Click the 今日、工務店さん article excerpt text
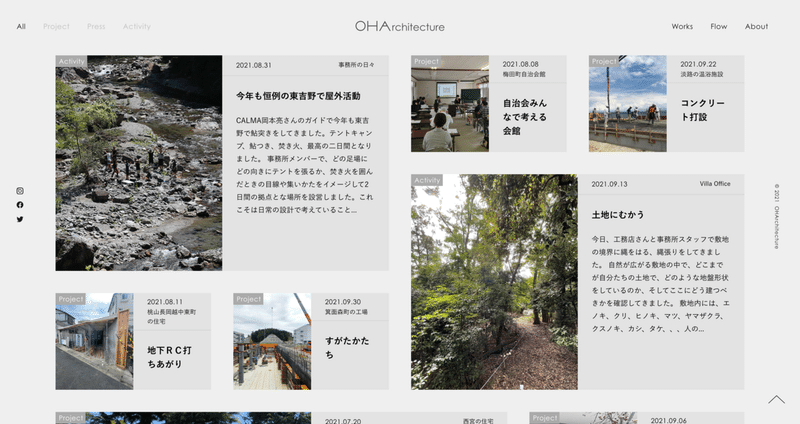The image size is (800, 424). tap(660, 284)
